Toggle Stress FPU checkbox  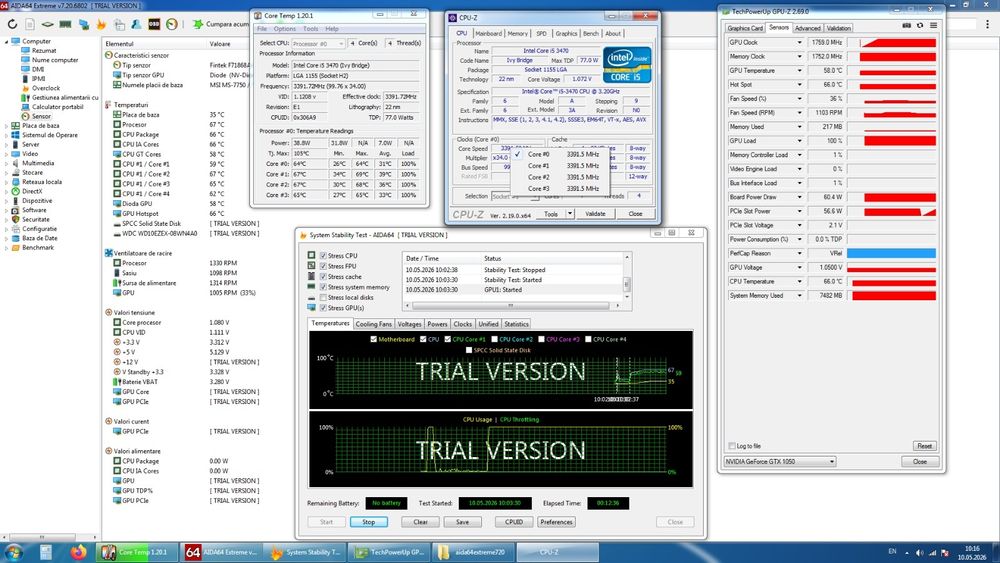(x=323, y=266)
